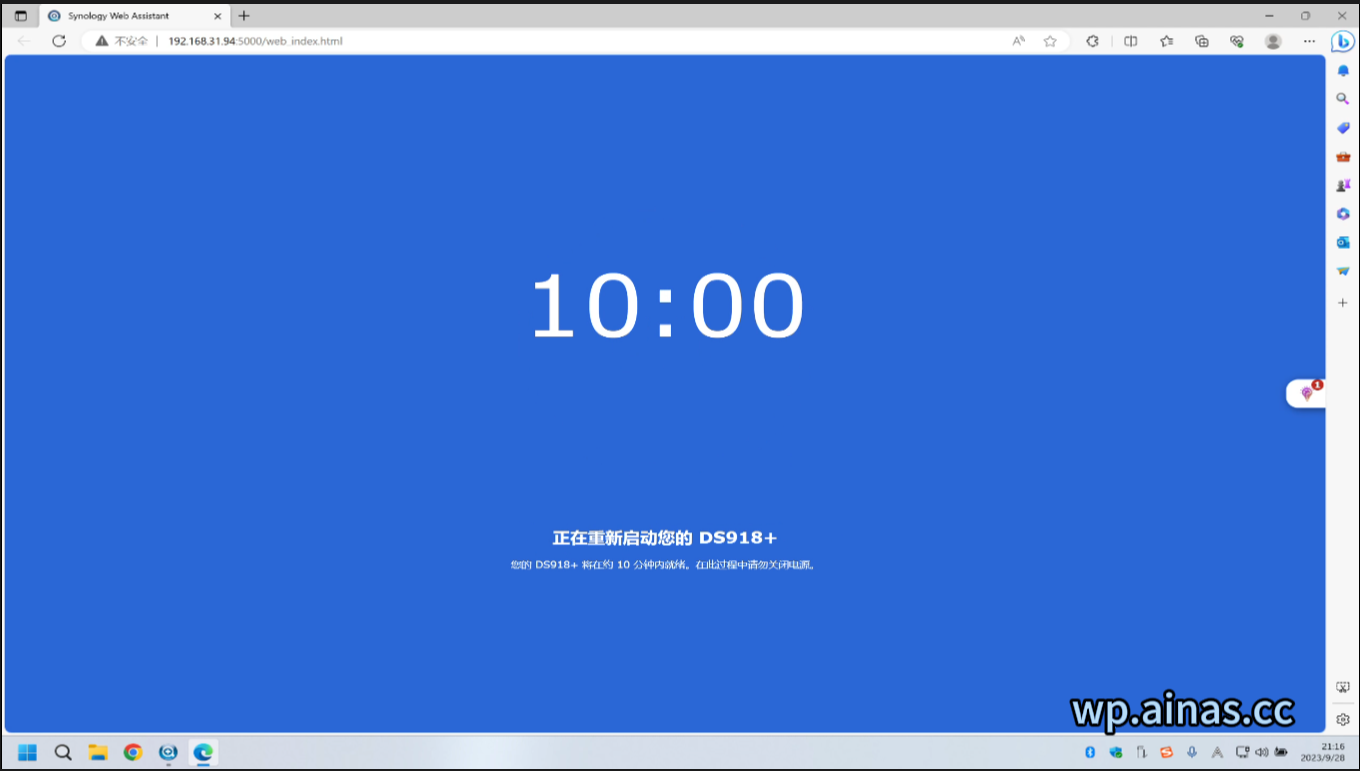The width and height of the screenshot is (1360, 771).
Task: Open Bing Copilot chat panel
Action: [x=1342, y=41]
